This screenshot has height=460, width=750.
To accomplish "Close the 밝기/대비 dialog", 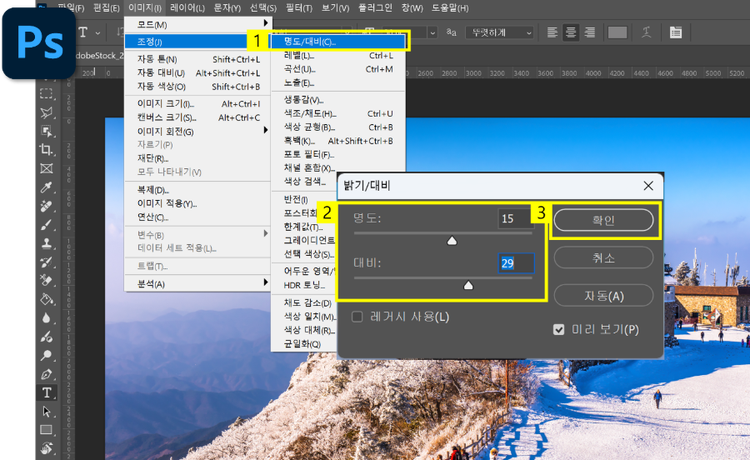I will tap(648, 186).
